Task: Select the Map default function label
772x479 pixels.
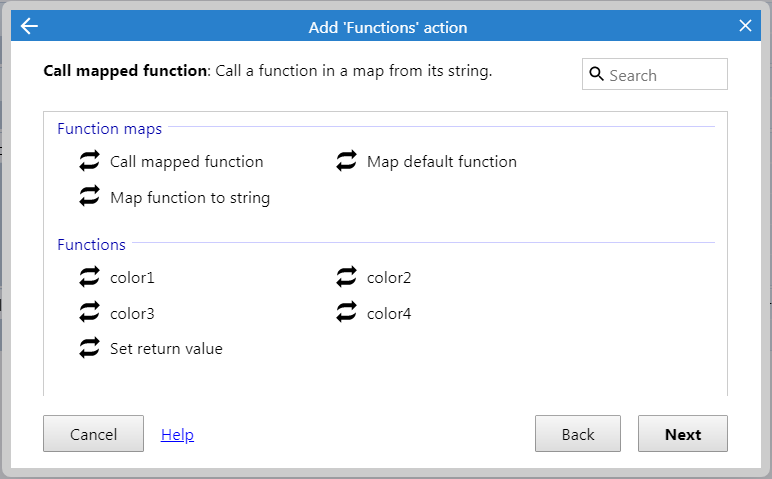Action: [x=442, y=162]
